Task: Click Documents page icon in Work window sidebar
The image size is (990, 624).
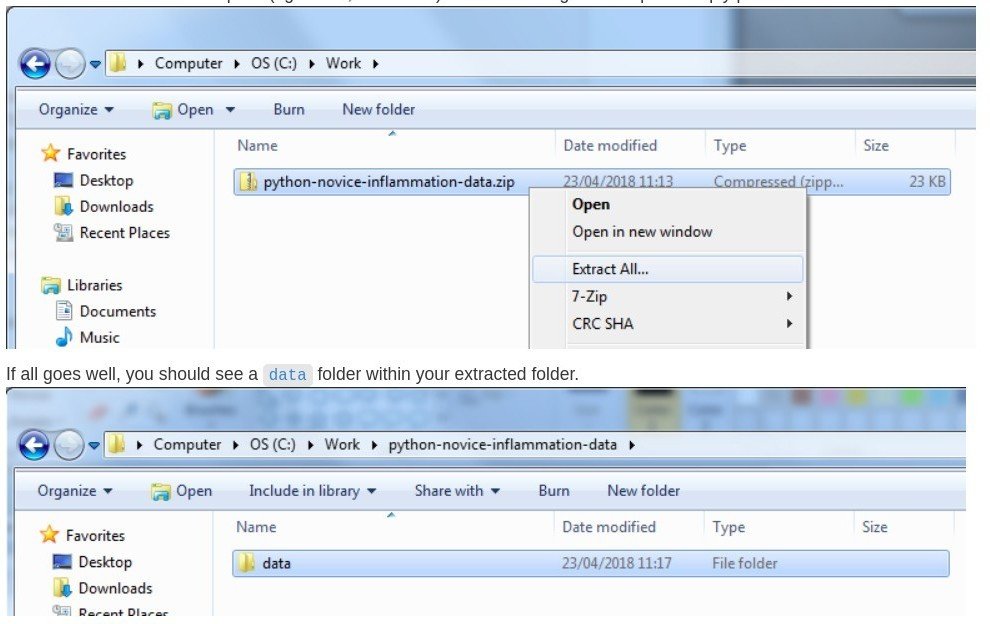Action: coord(64,311)
